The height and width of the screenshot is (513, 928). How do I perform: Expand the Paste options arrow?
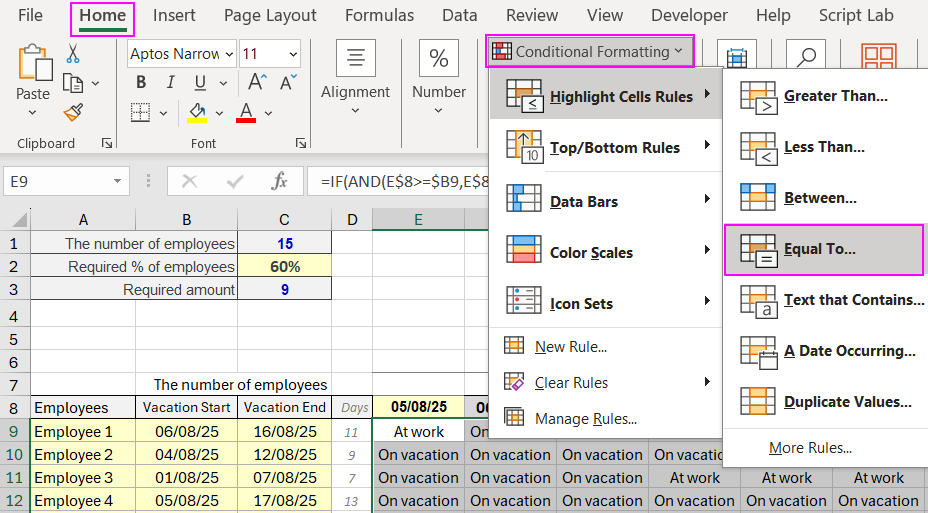[x=33, y=112]
